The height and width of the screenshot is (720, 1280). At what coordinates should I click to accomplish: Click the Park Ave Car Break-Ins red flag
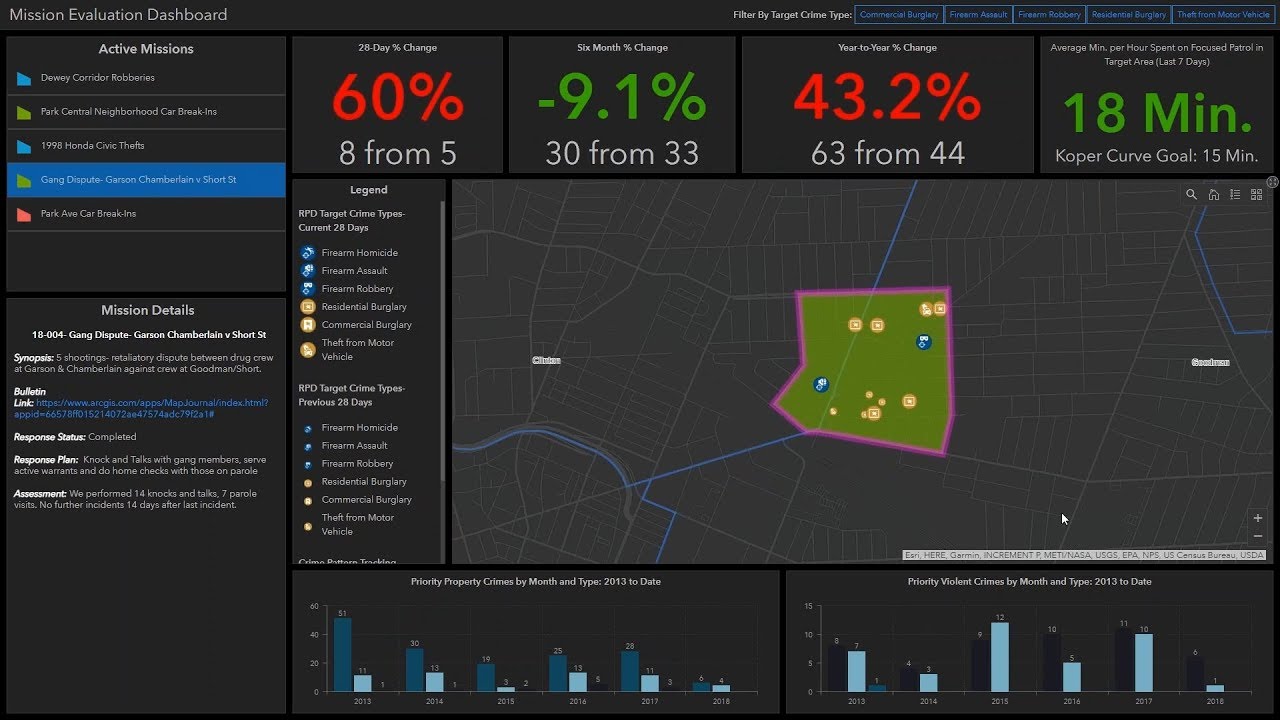tap(24, 214)
